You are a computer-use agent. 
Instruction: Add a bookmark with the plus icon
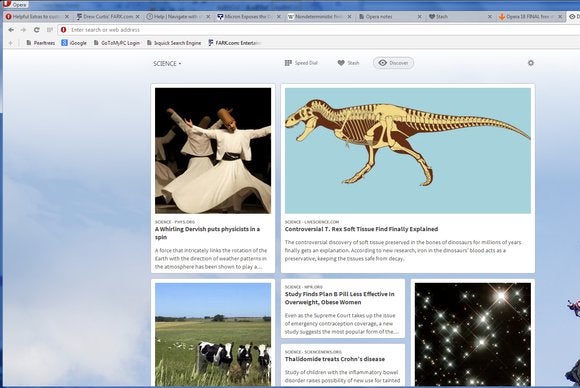tap(10, 43)
